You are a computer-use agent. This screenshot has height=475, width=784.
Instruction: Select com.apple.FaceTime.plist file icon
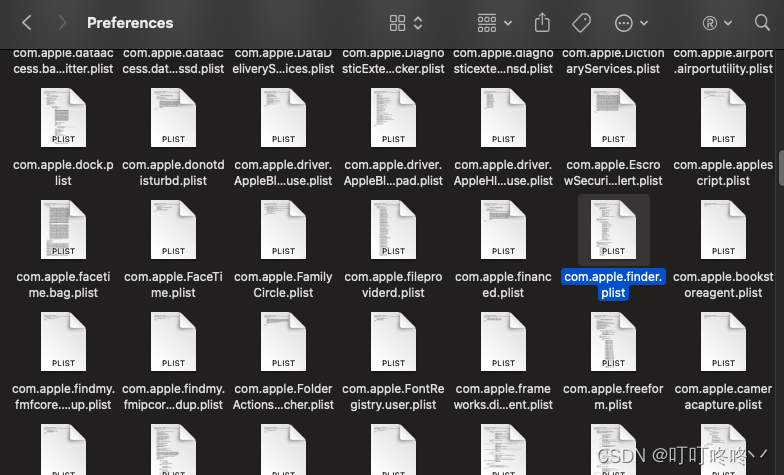click(173, 230)
